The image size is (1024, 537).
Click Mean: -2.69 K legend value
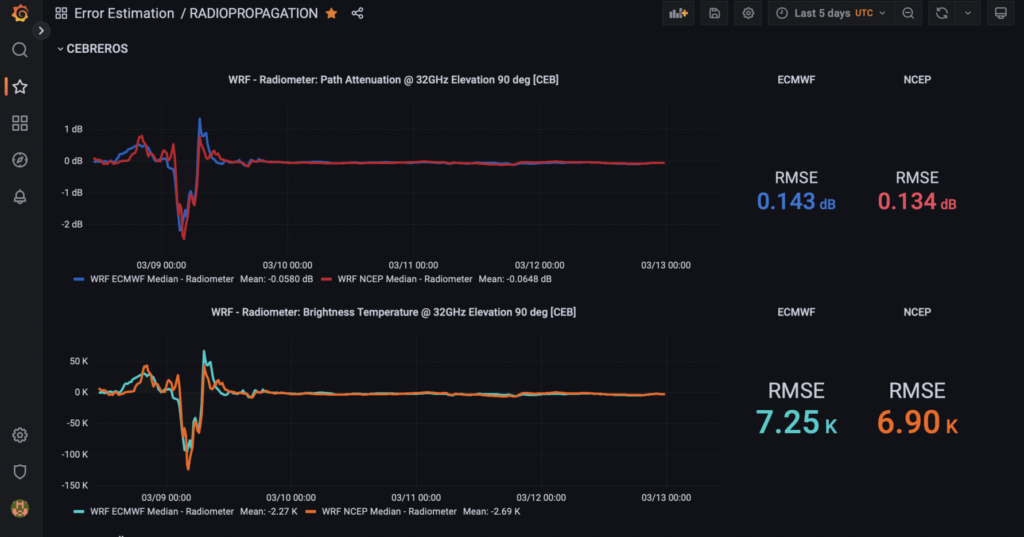(492, 512)
